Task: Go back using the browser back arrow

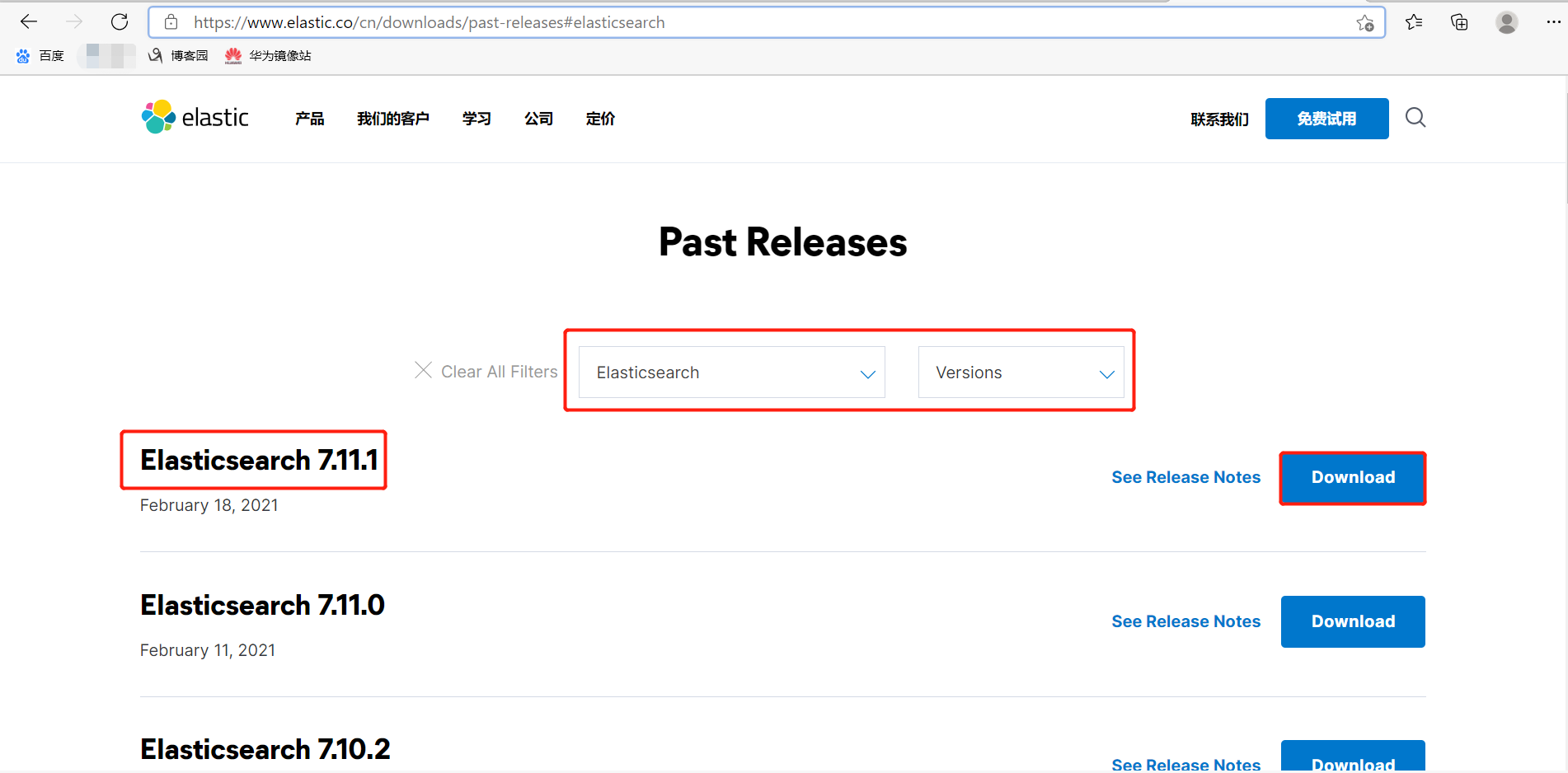Action: (x=29, y=22)
